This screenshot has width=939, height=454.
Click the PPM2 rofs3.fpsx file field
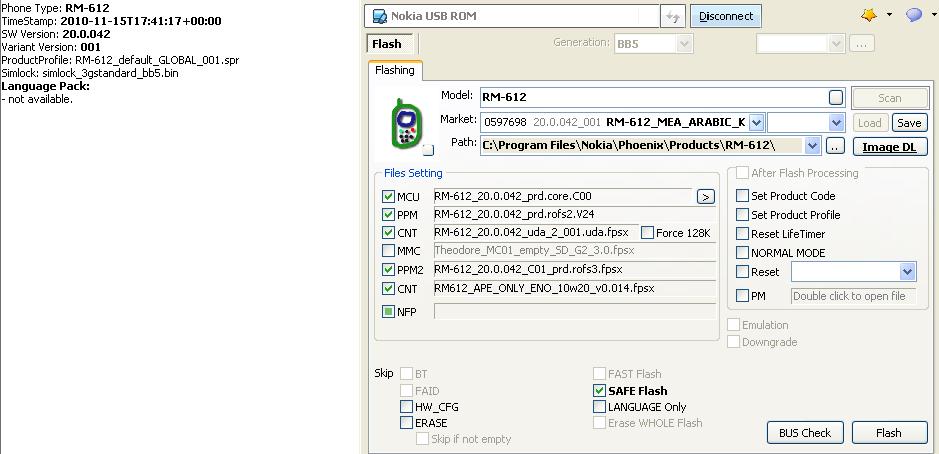point(575,270)
